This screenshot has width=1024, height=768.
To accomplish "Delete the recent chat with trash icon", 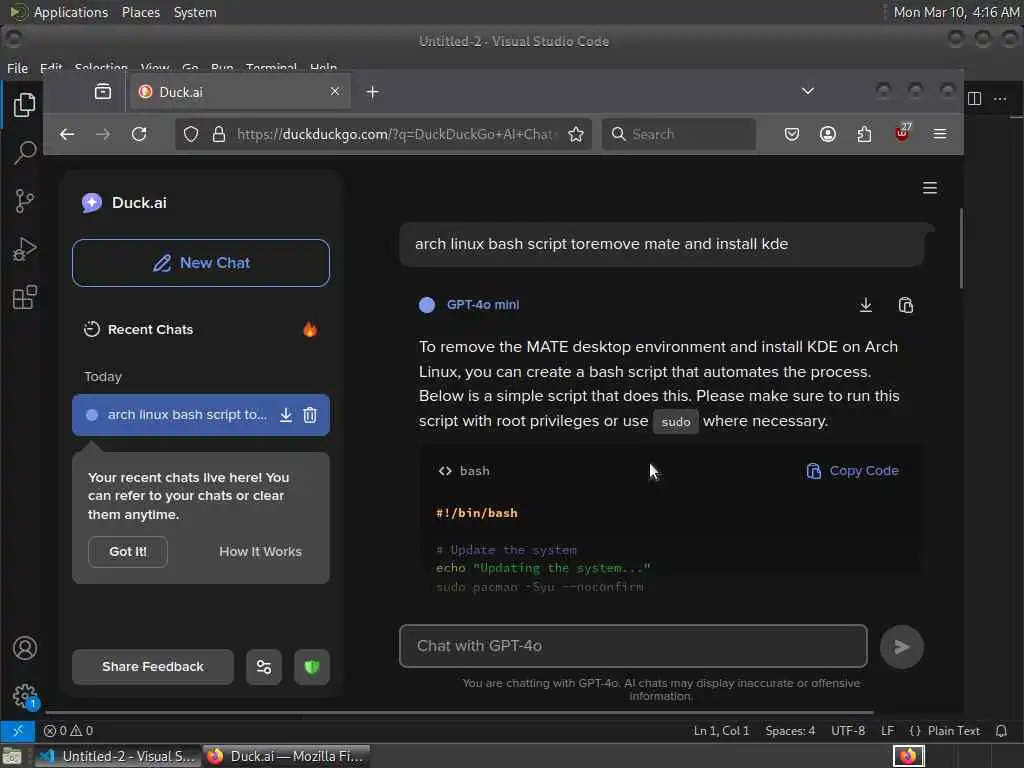I will 310,415.
